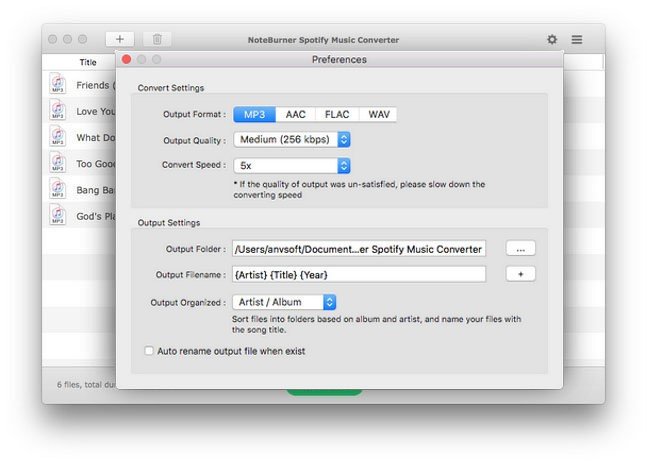Click the MP3 file icon next to What Do
Viewport: 647px width, 464px height.
58,136
